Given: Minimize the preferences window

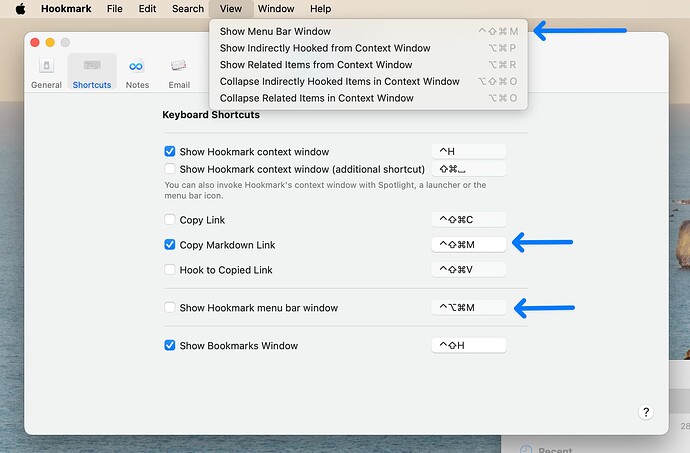Looking at the screenshot, I should point(50,42).
